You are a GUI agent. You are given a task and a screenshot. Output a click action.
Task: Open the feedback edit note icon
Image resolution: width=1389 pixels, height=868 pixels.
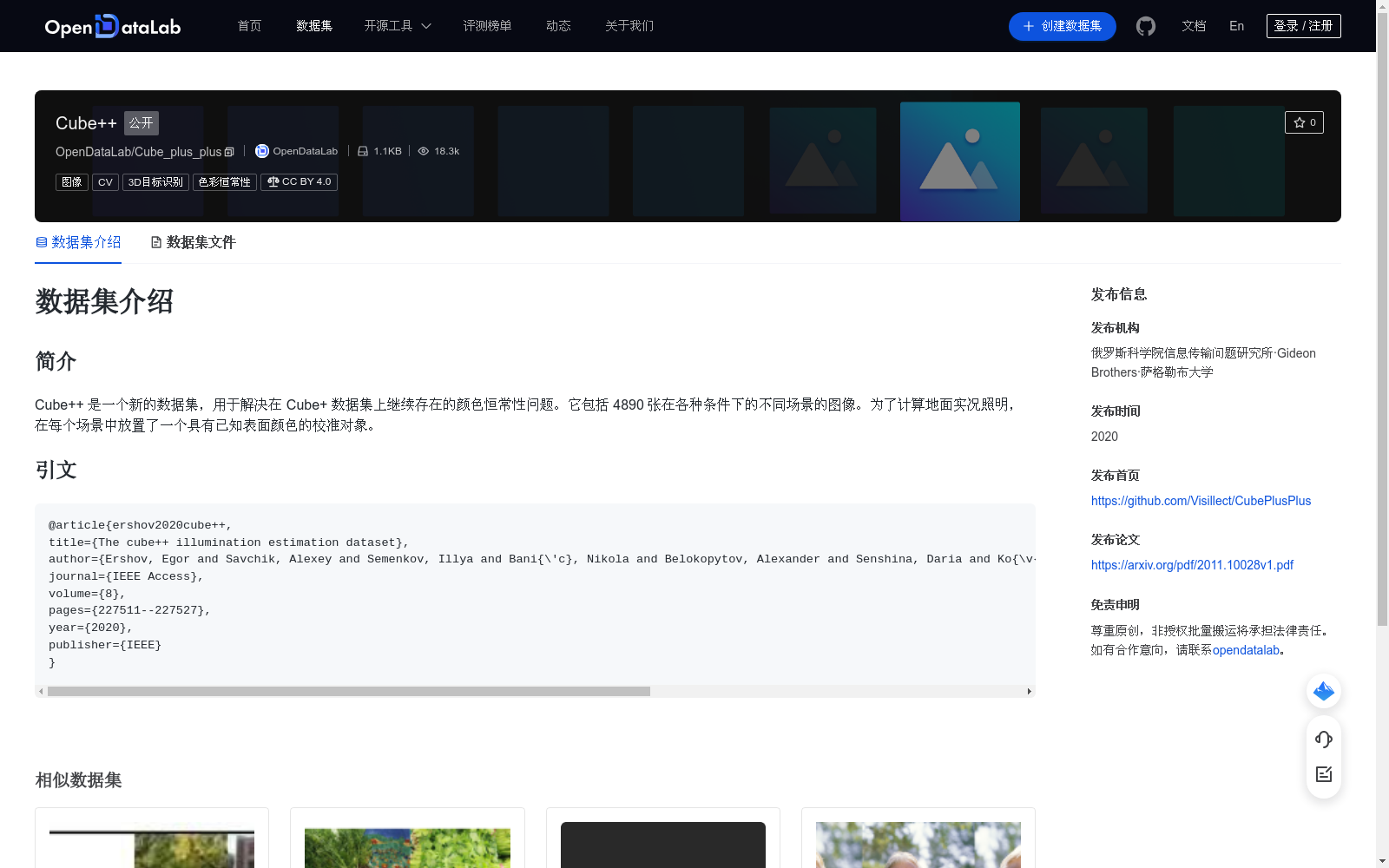[1324, 774]
